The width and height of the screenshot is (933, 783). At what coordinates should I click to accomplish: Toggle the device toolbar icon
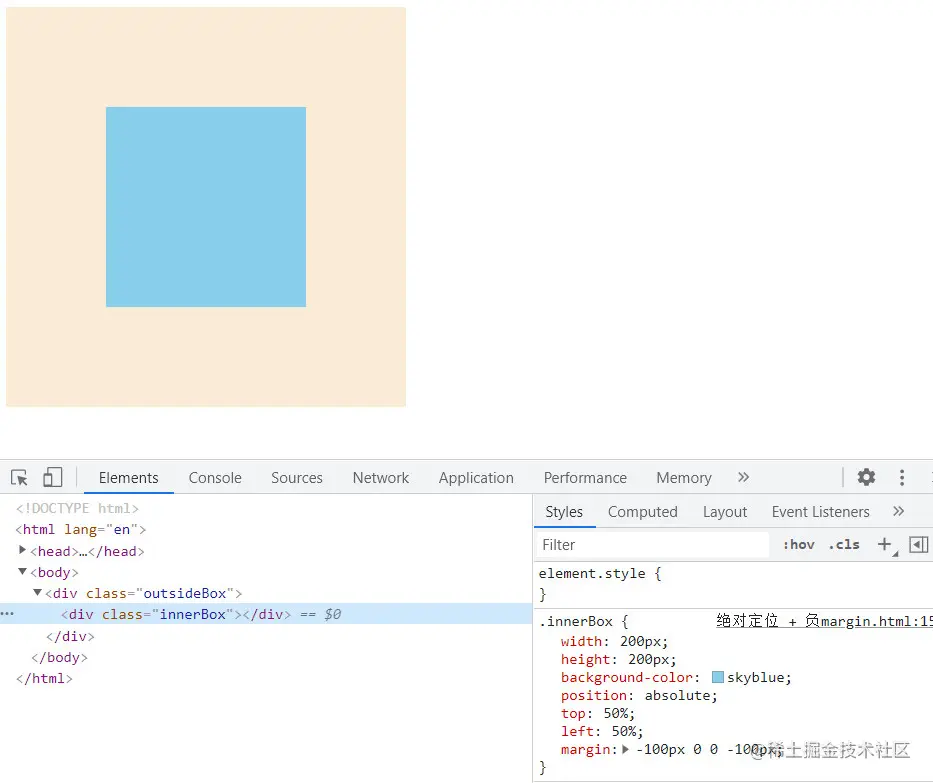(52, 477)
